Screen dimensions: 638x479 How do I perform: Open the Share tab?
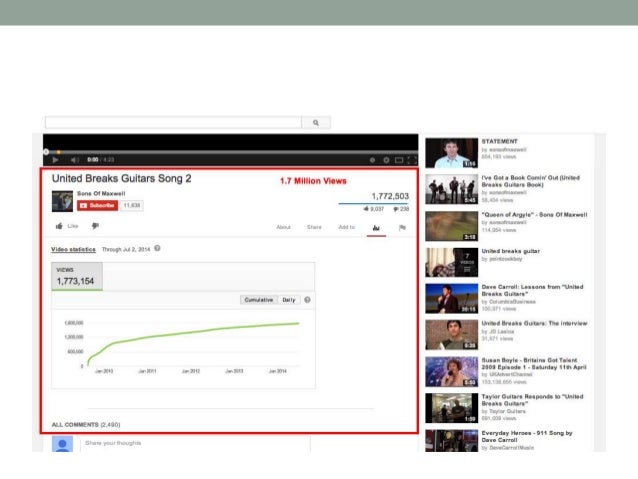[314, 227]
